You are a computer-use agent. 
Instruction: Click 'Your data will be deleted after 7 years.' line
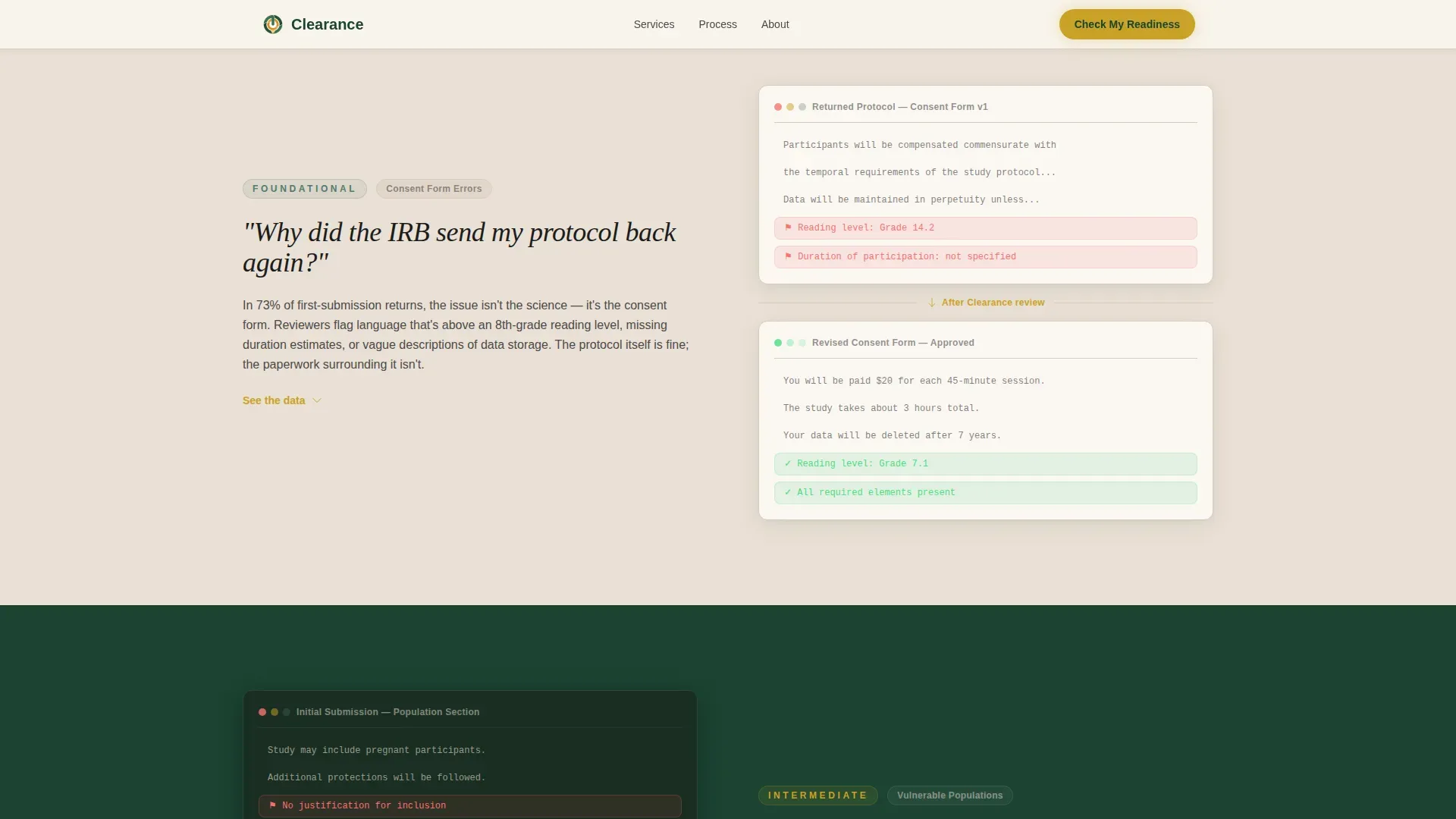(x=892, y=435)
